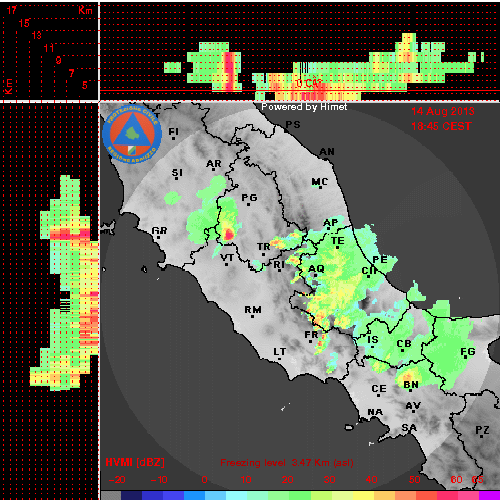
Task: Click the '30' dBZ scale value
Action: pyautogui.click(x=329, y=480)
